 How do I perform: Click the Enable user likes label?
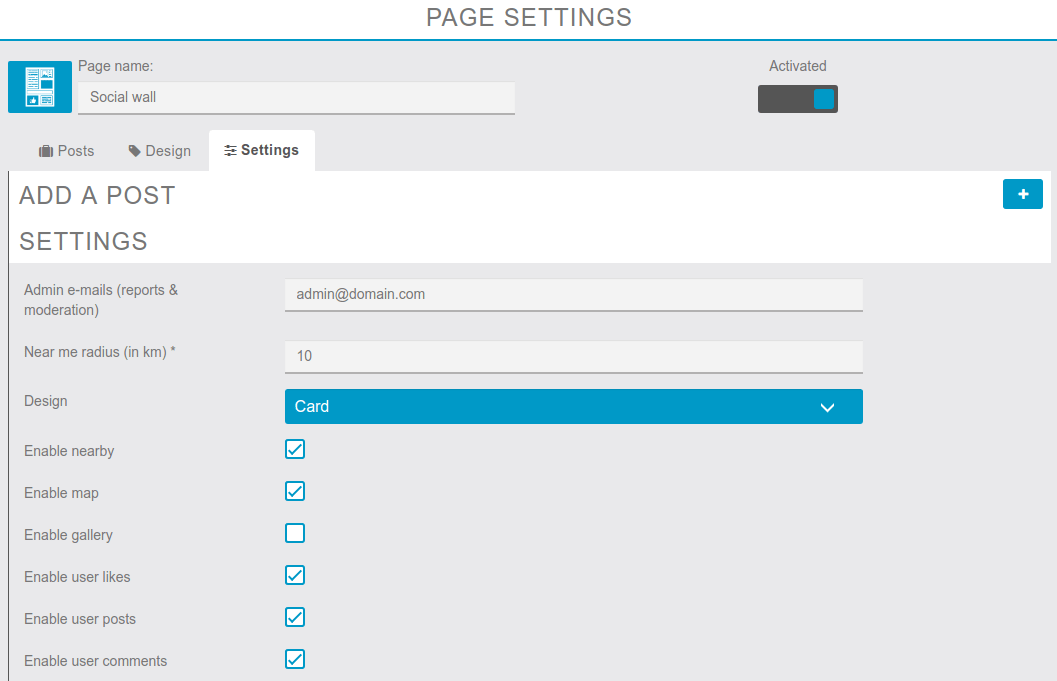pos(78,577)
